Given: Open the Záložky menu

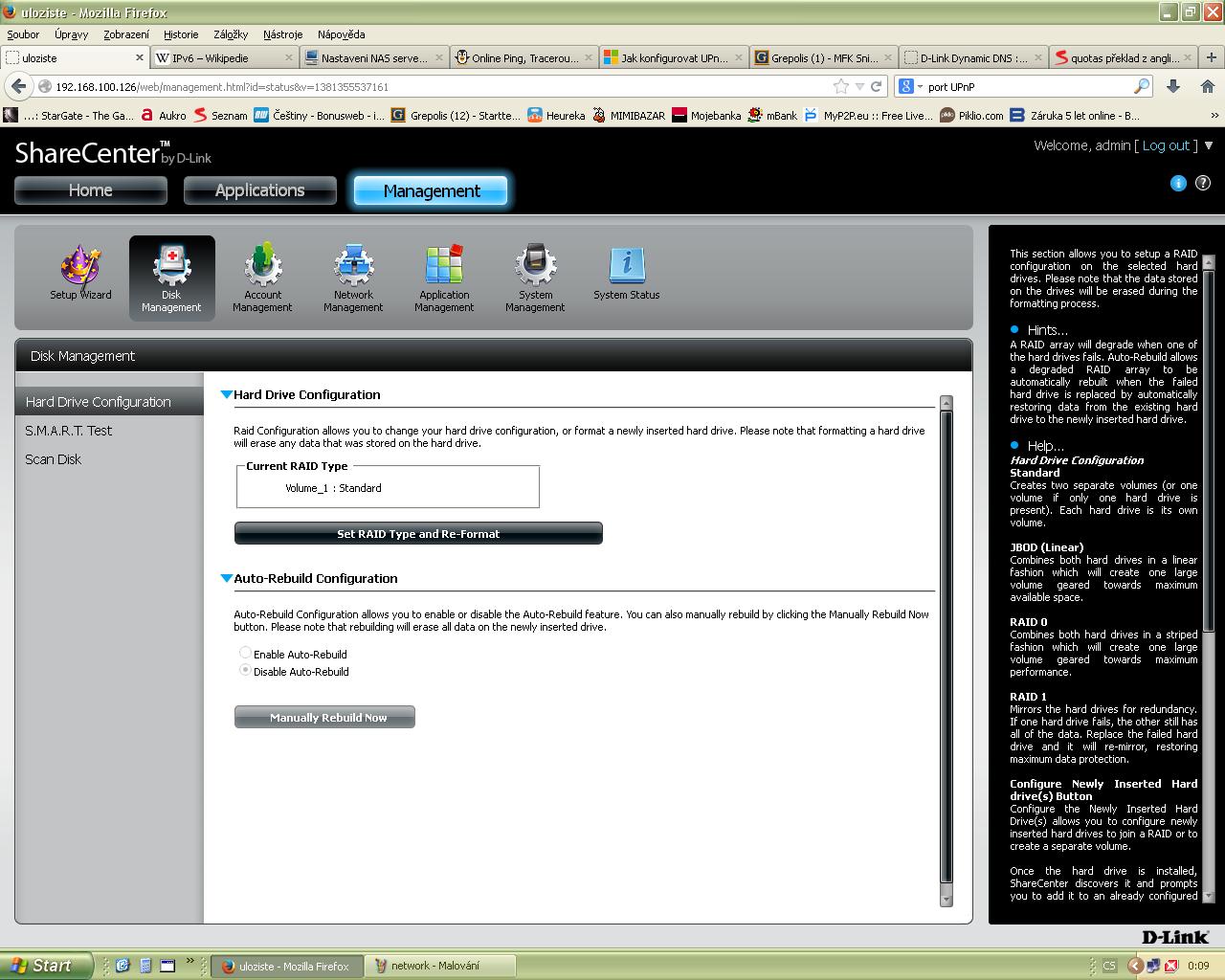Looking at the screenshot, I should click(231, 34).
